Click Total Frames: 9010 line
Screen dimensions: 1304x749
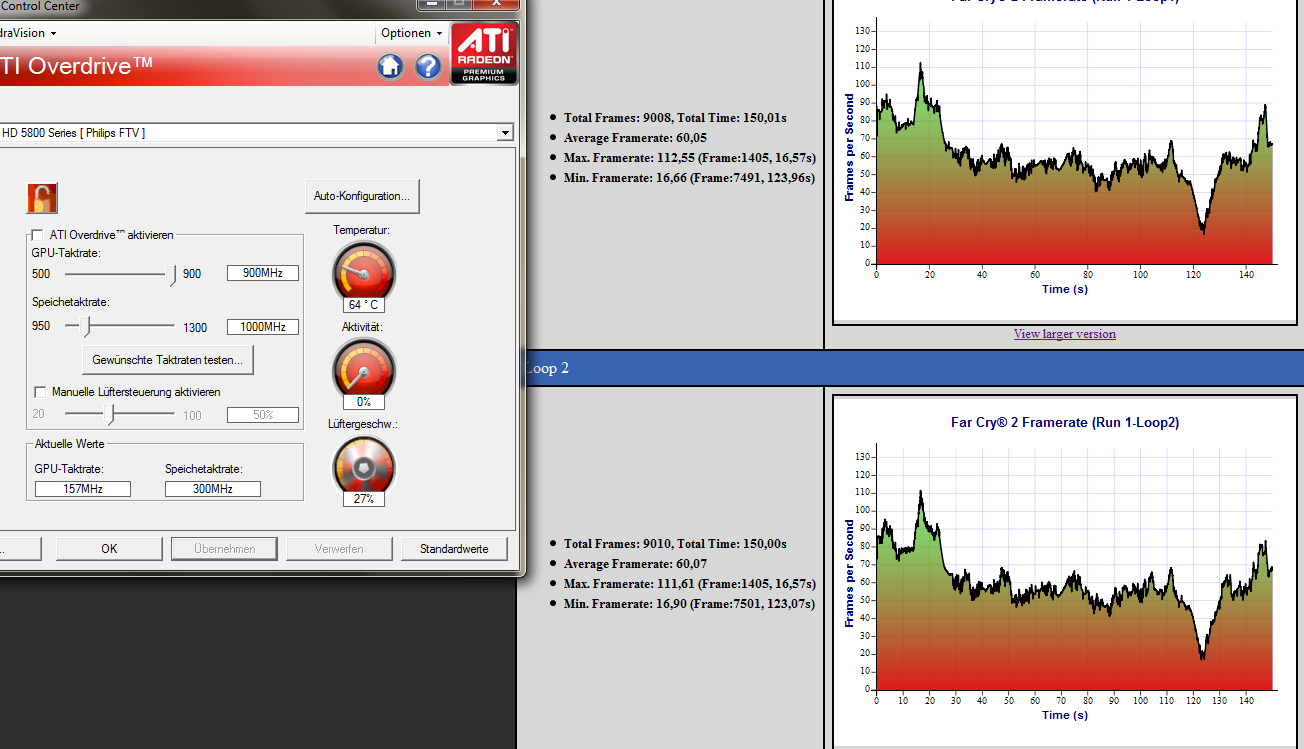coord(675,544)
